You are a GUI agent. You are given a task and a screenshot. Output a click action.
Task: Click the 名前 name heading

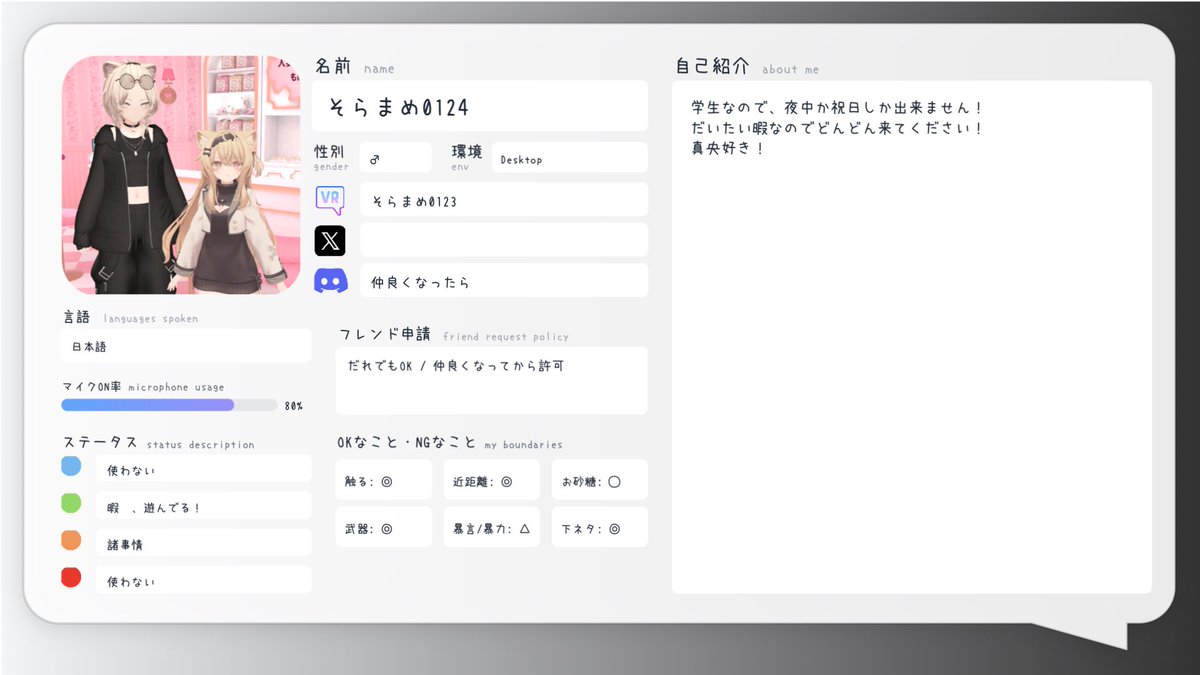coord(355,66)
